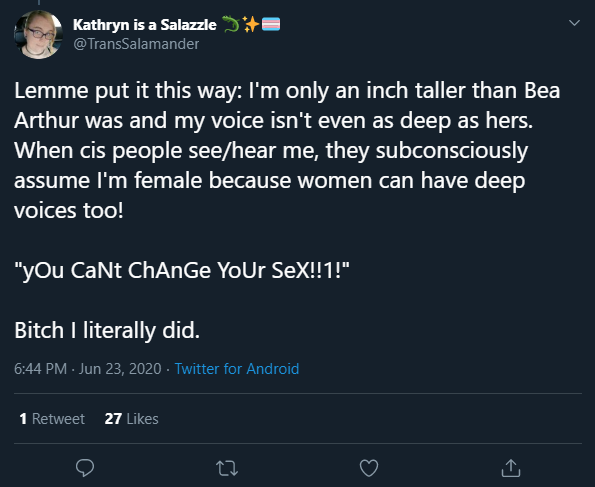This screenshot has width=595, height=487.
Task: Open Kathryn's profile picture avatar
Action: click(x=38, y=35)
